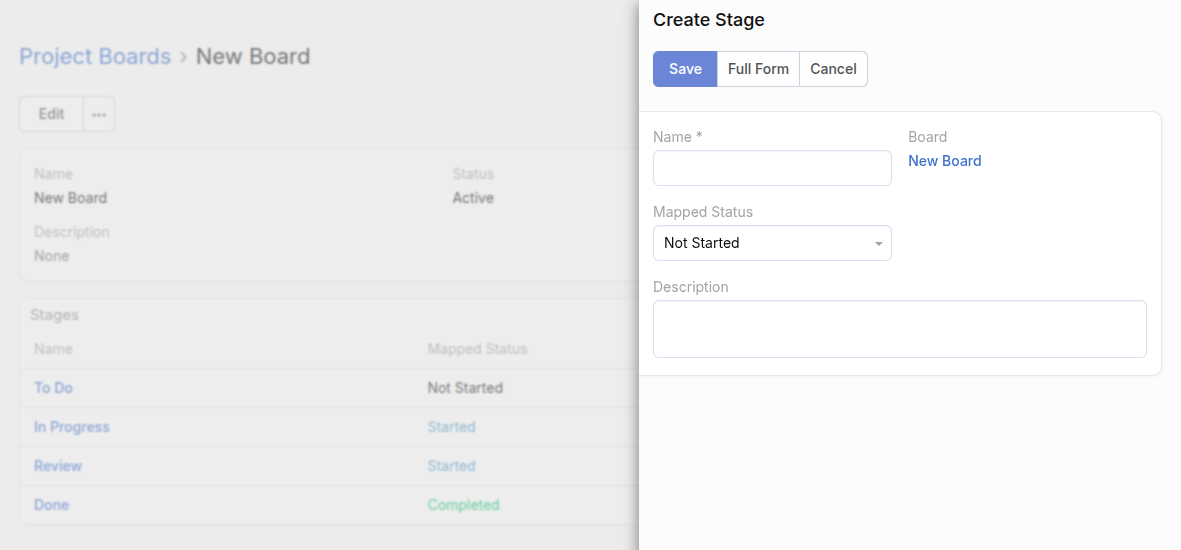Click the Not Started status combo box

pos(772,243)
